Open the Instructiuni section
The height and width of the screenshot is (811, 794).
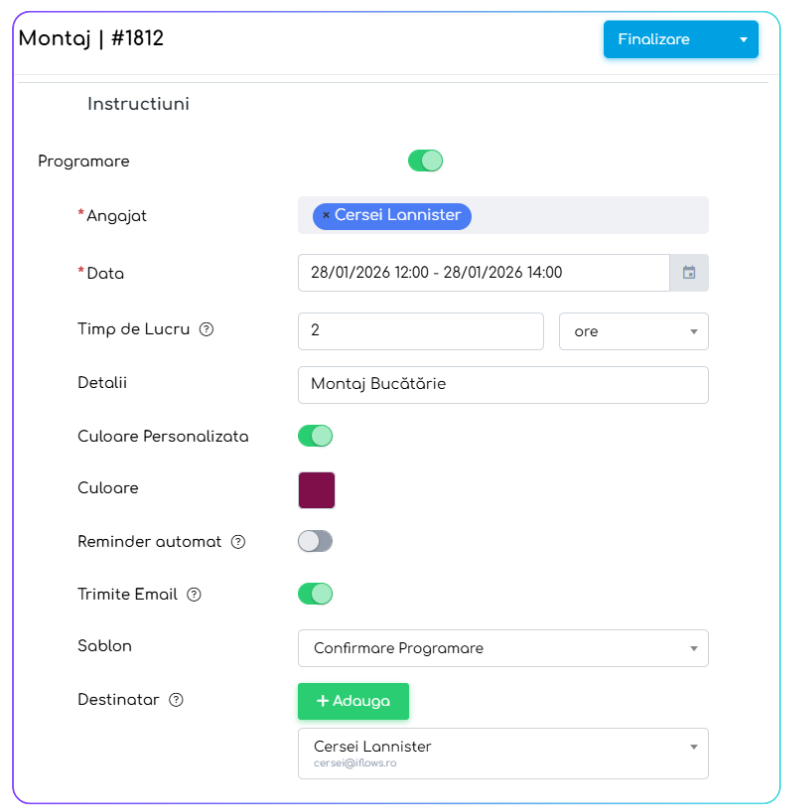[x=138, y=104]
